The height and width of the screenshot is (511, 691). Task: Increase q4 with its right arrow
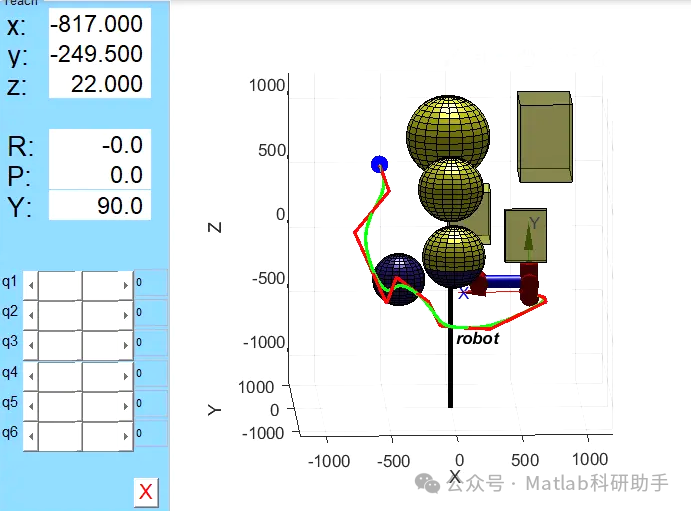126,376
